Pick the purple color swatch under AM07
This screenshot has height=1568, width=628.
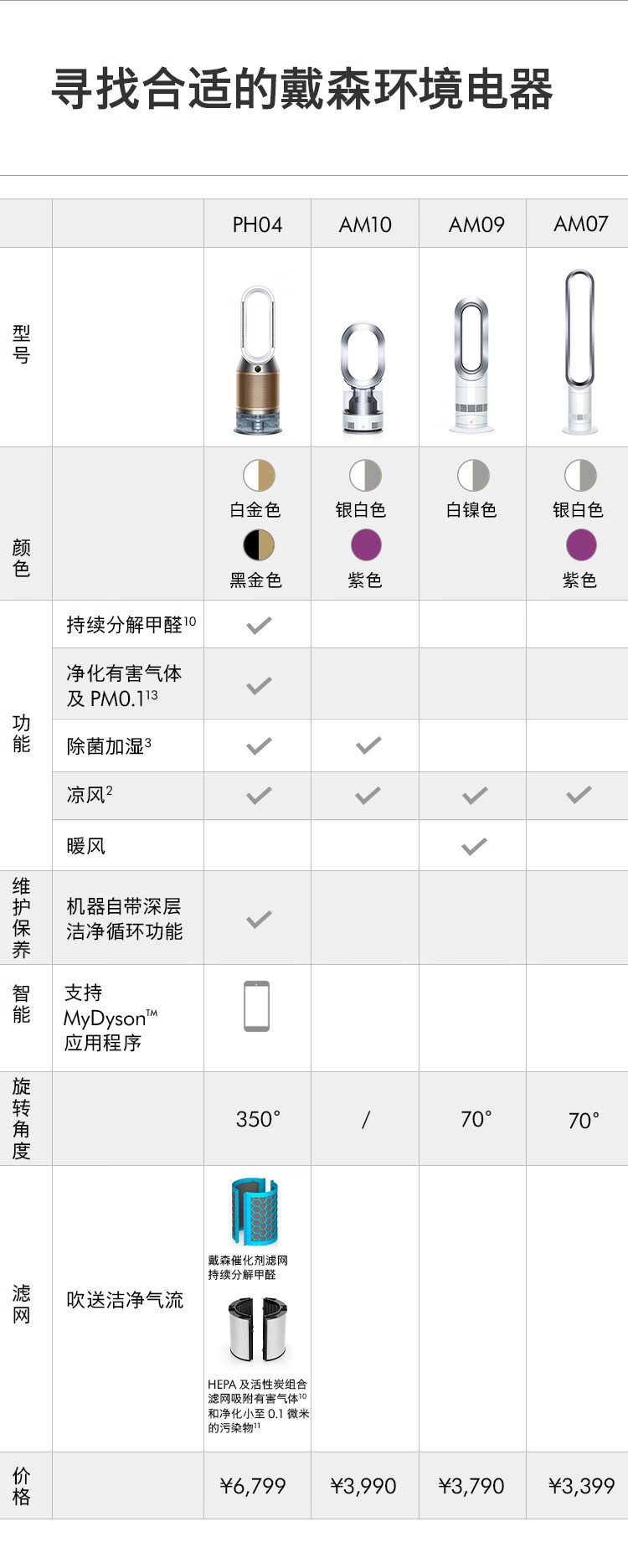point(581,545)
